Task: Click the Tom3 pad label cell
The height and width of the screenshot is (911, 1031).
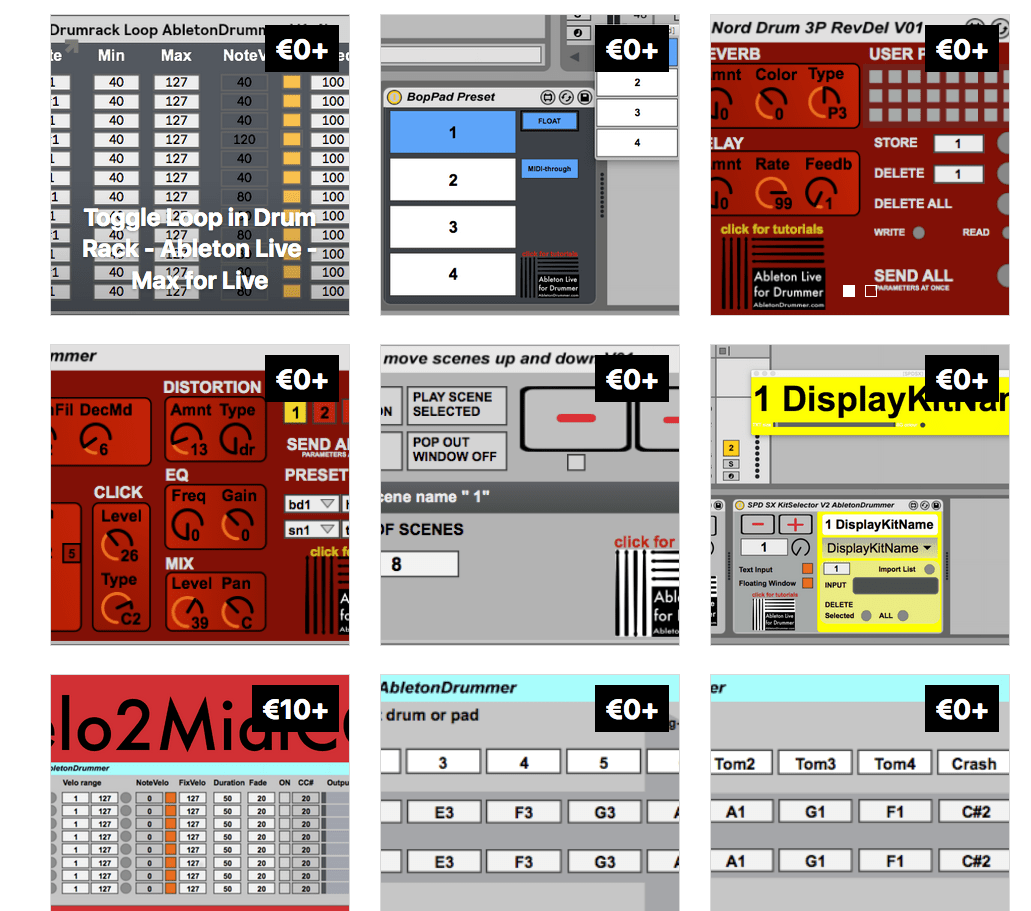Action: click(x=815, y=763)
